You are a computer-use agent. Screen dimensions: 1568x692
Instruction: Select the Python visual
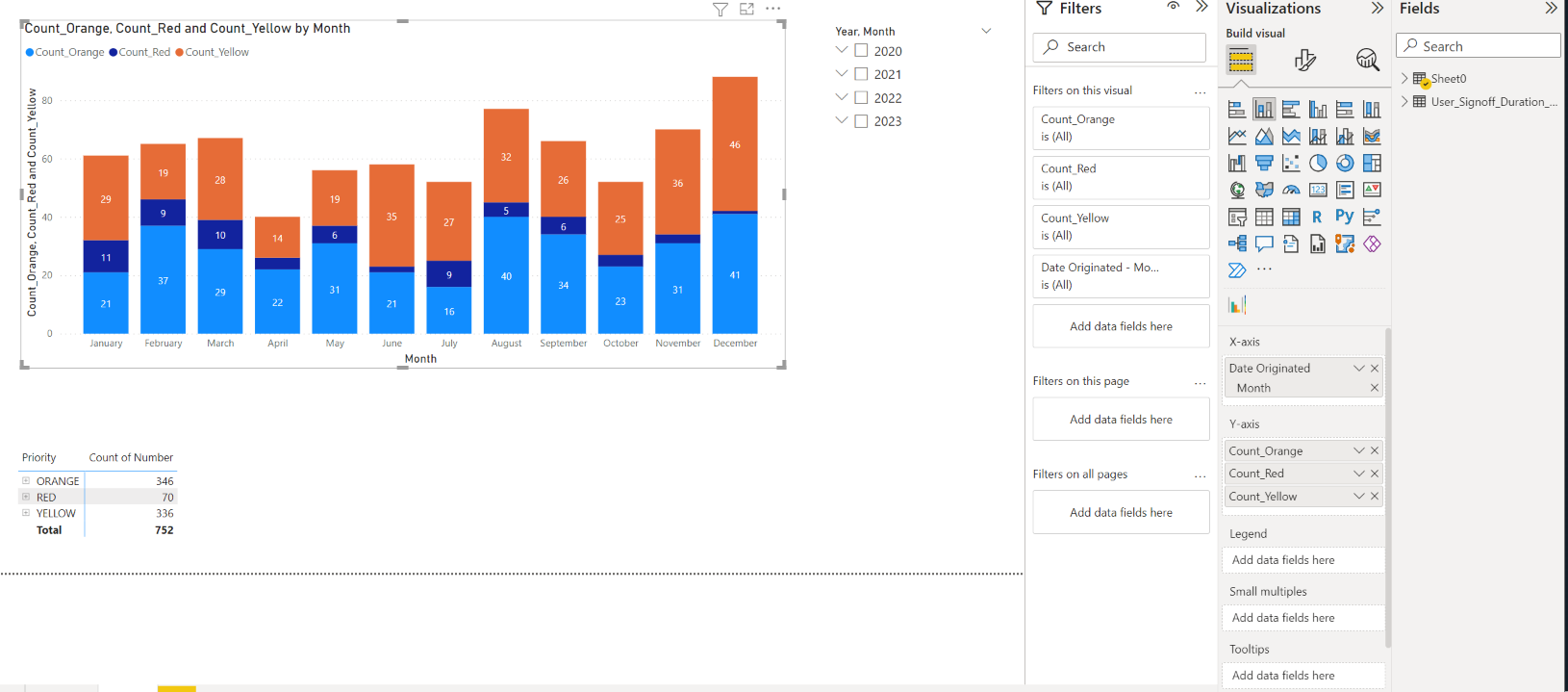point(1345,217)
